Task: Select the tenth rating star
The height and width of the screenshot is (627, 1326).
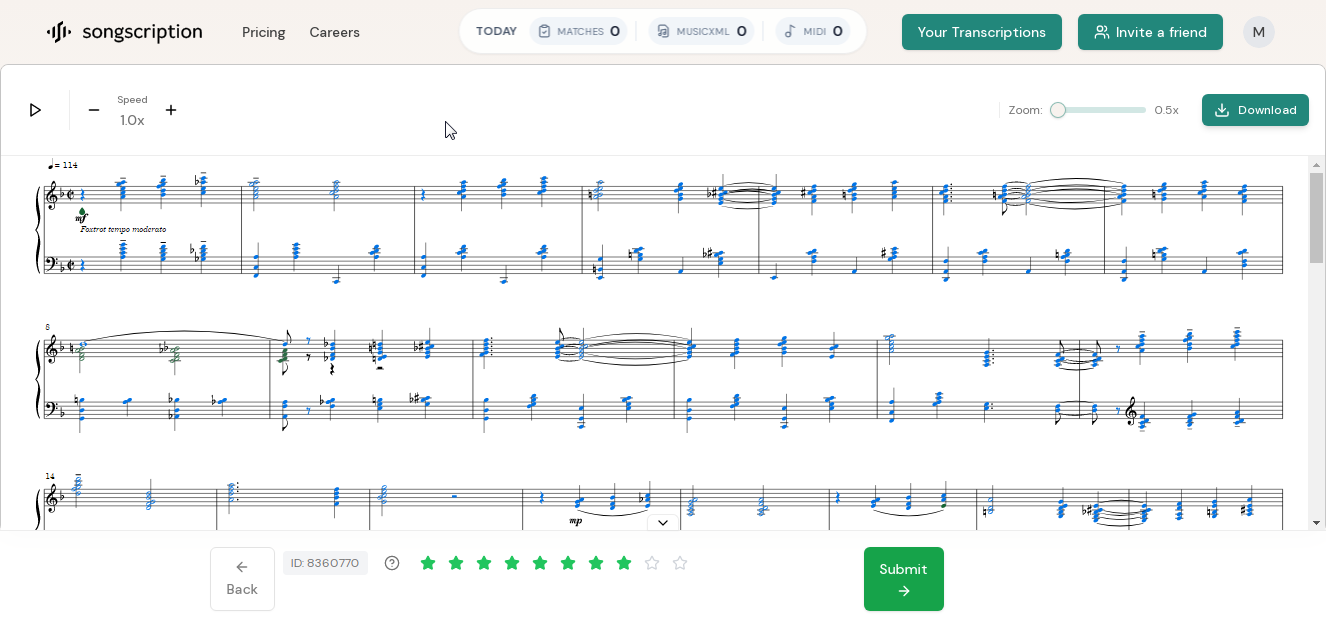Action: tap(680, 563)
